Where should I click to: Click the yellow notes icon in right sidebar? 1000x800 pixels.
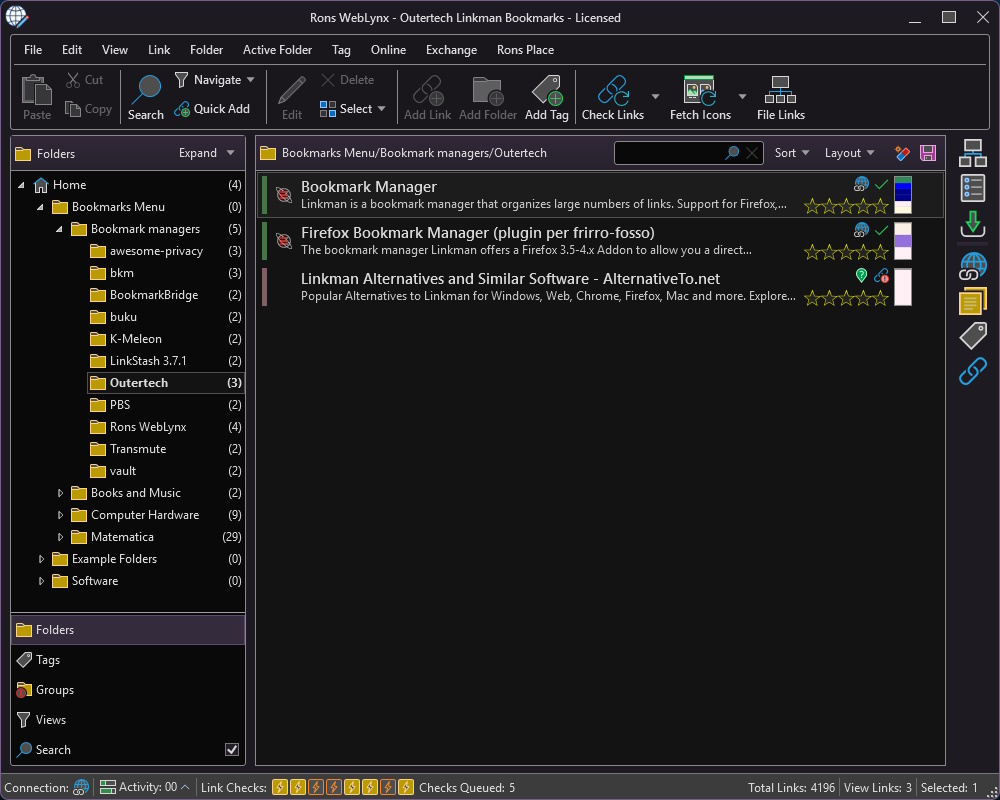[973, 301]
